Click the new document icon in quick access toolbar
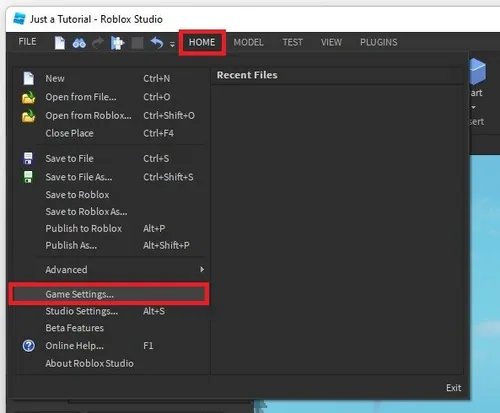 point(60,43)
